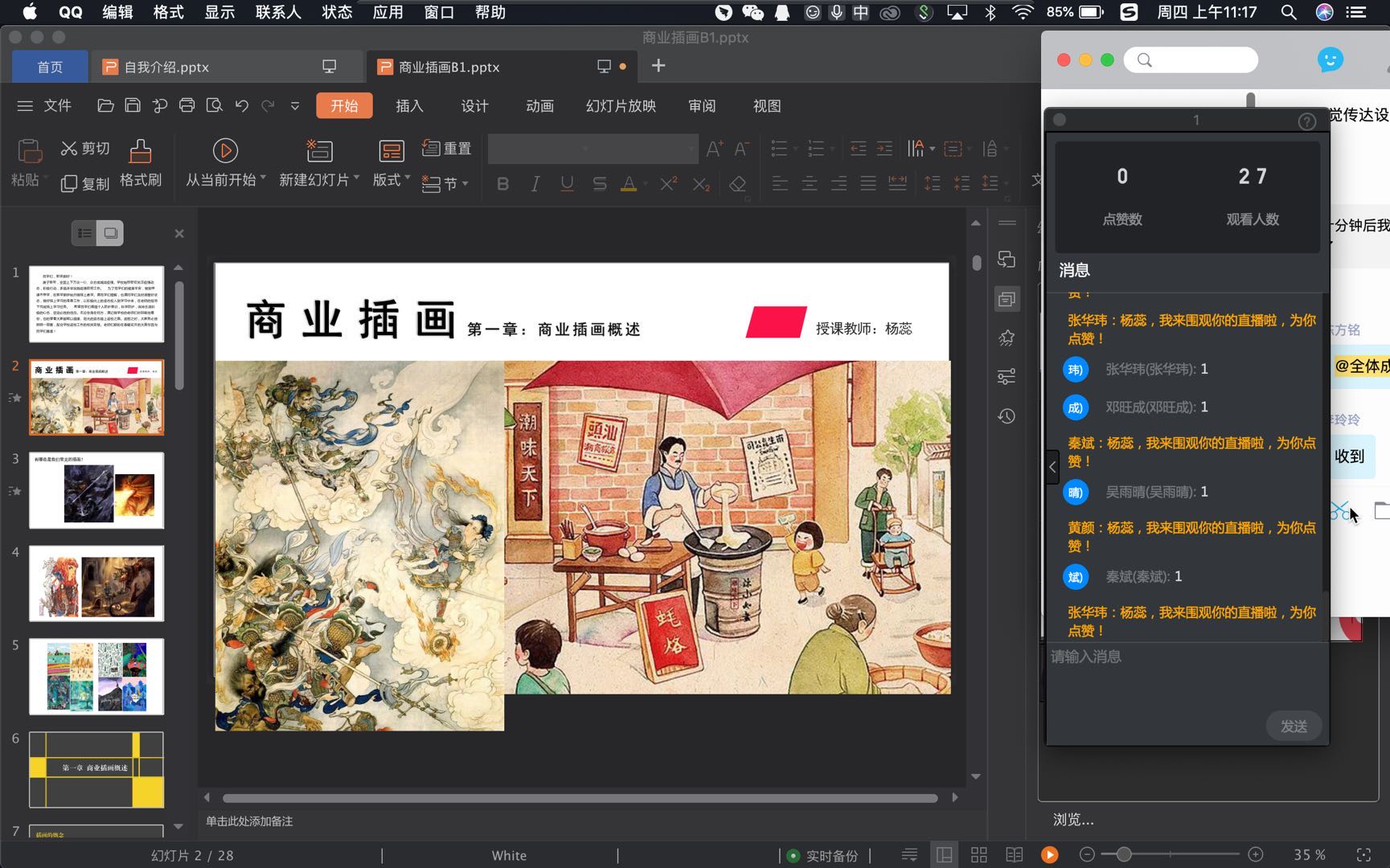Click the Format Painter (格式刷) icon

140,151
